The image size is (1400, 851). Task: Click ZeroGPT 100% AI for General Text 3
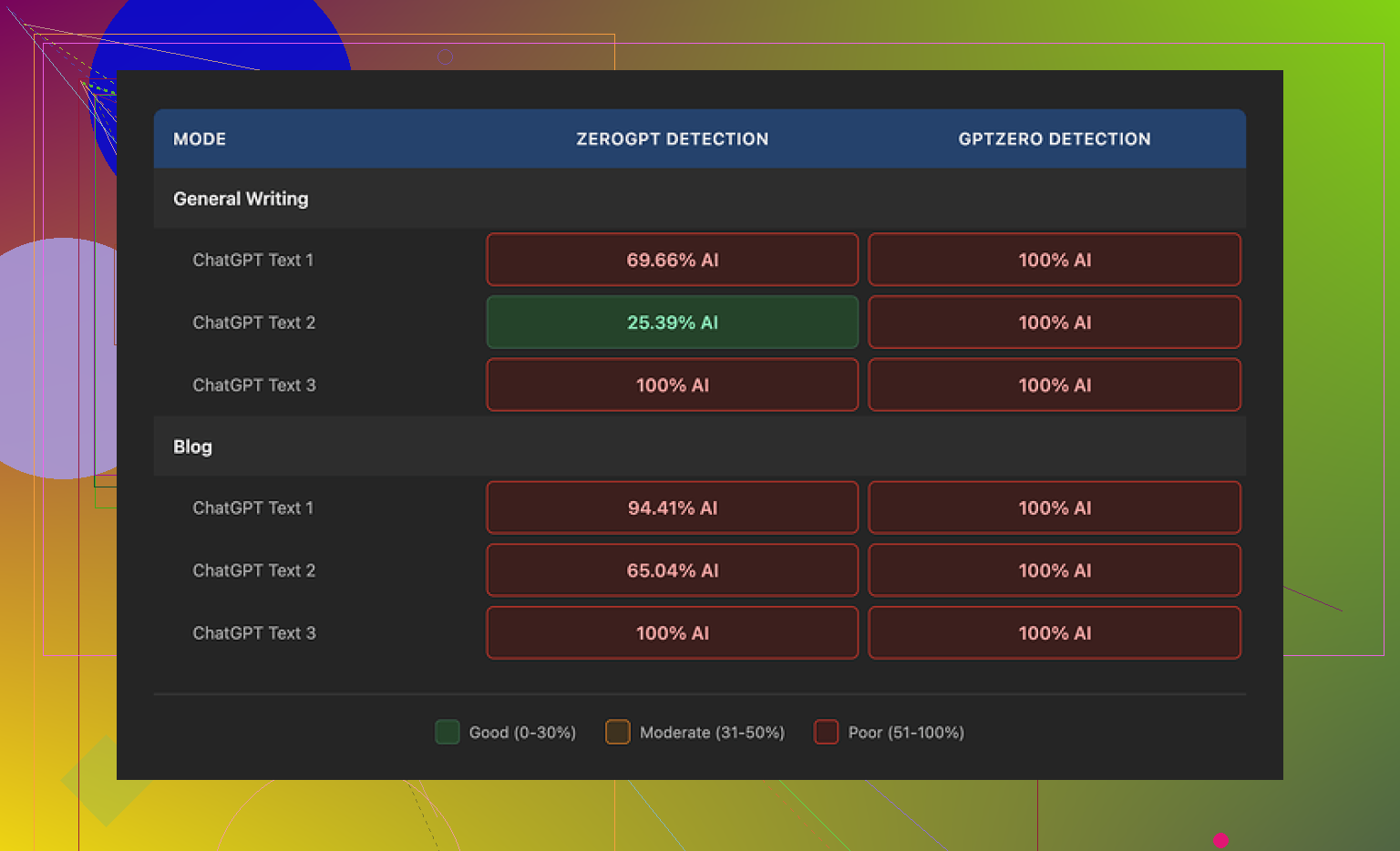coord(672,385)
